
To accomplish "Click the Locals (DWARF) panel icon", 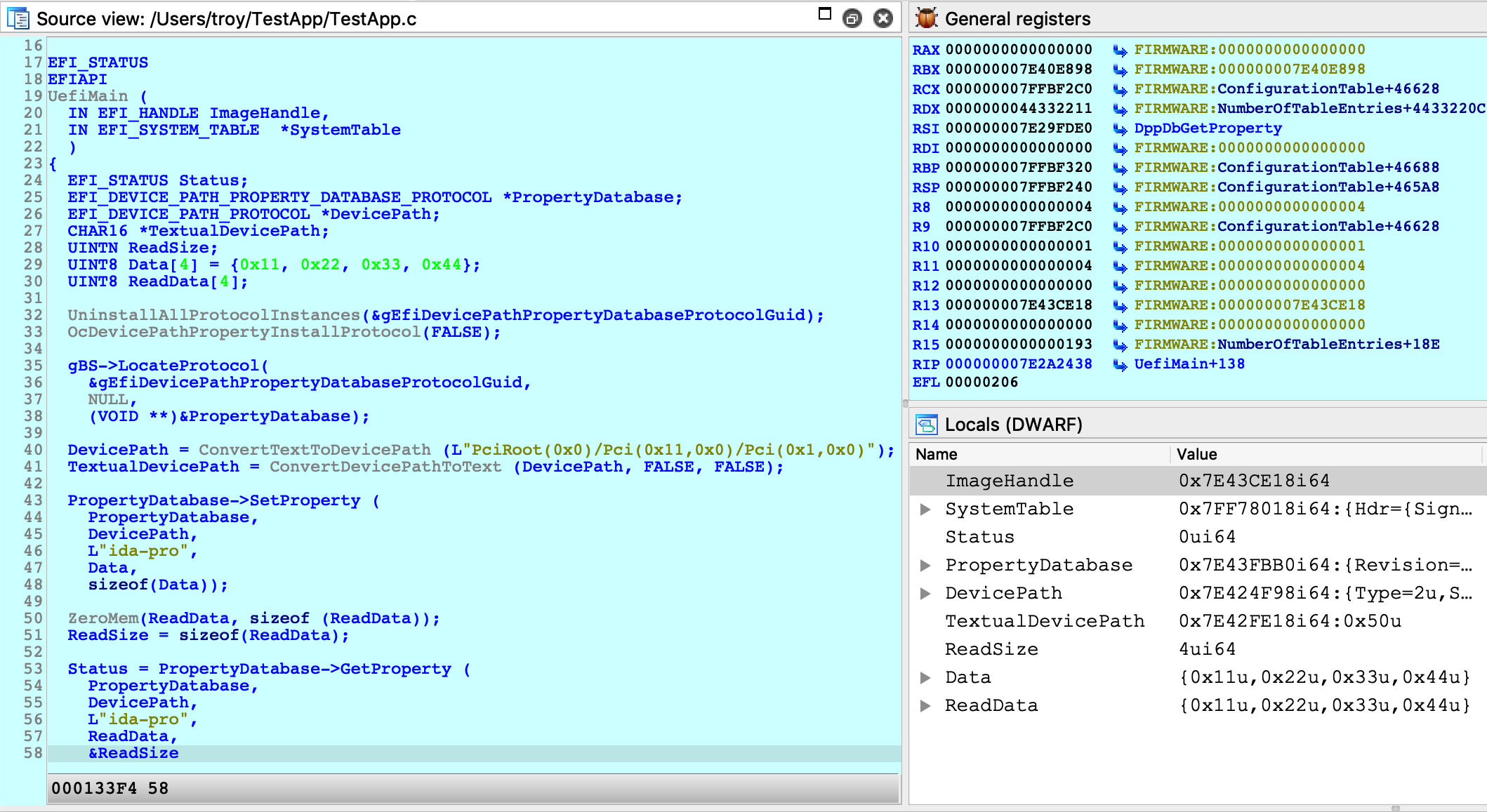I will click(x=926, y=425).
